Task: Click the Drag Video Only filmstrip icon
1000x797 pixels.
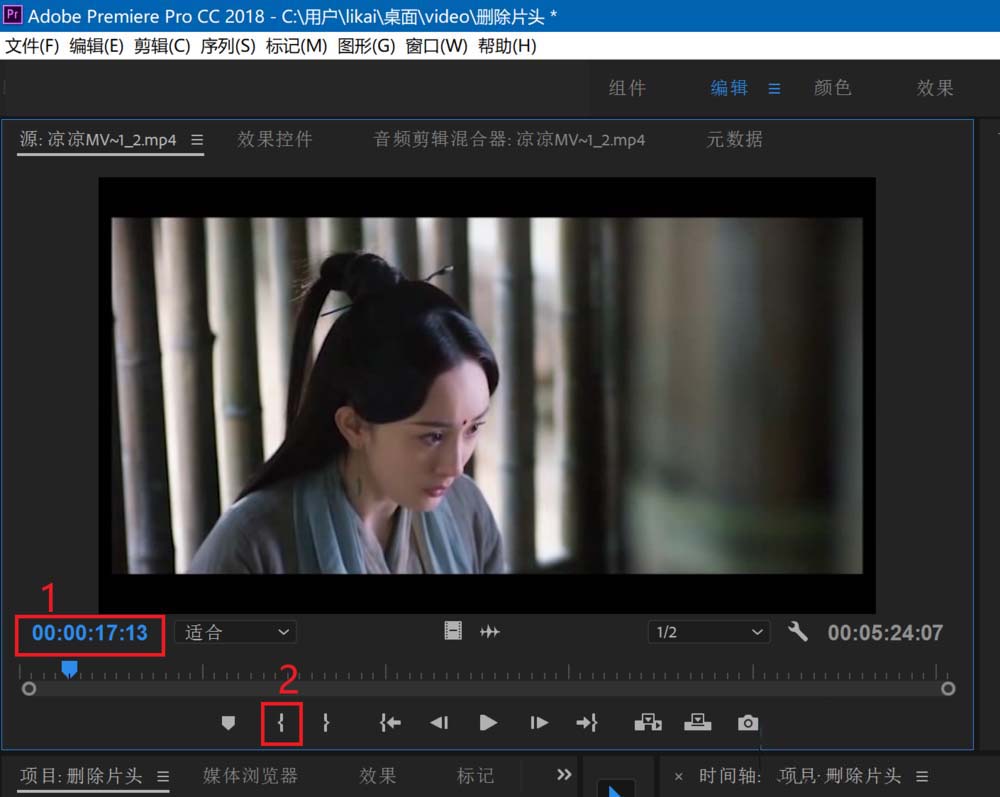Action: coord(453,631)
